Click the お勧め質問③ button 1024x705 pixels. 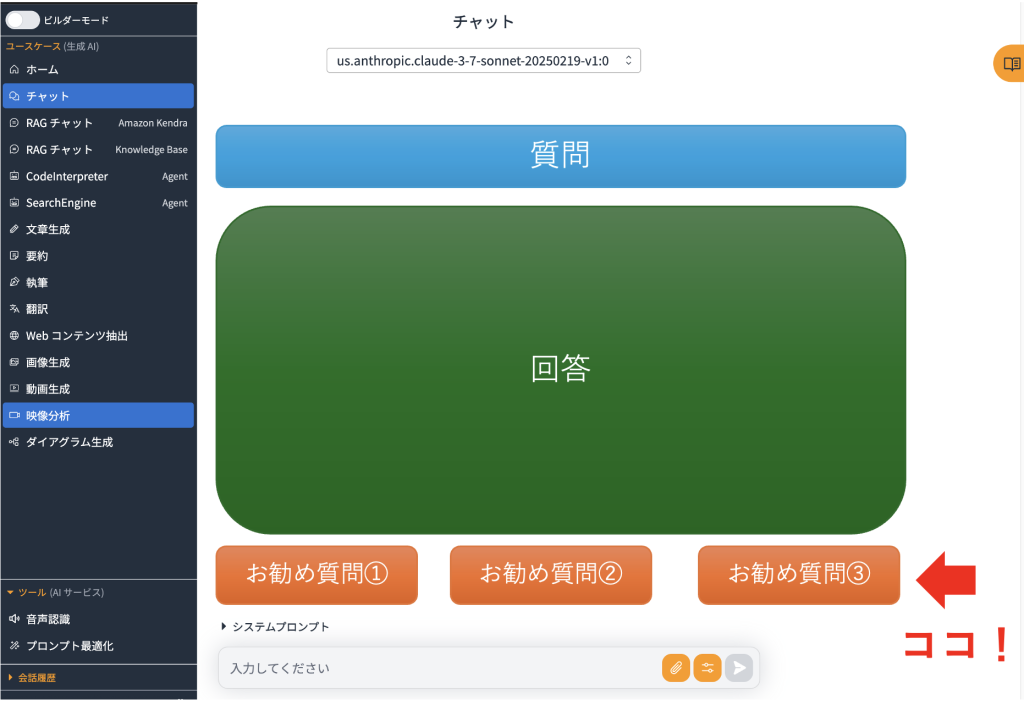click(x=799, y=574)
